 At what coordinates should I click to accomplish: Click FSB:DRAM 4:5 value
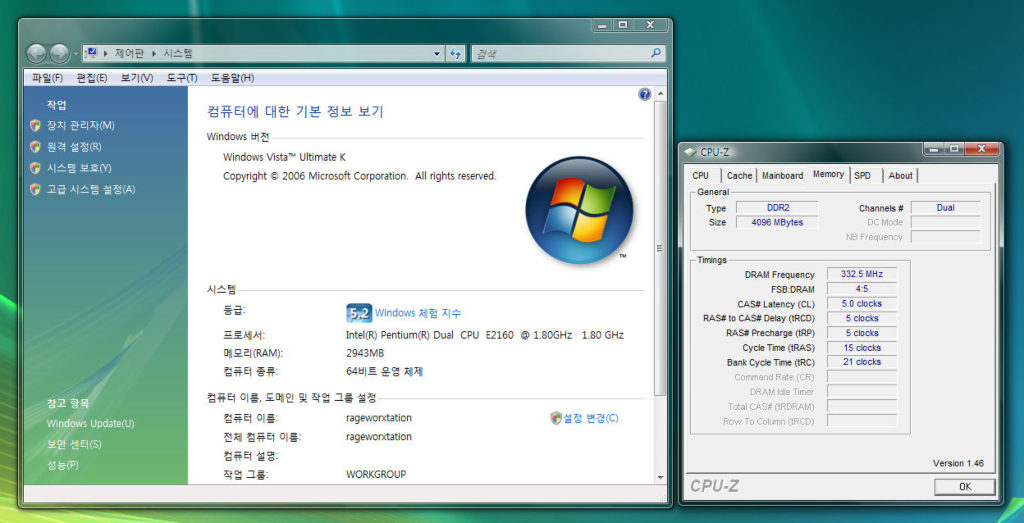pyautogui.click(x=862, y=289)
